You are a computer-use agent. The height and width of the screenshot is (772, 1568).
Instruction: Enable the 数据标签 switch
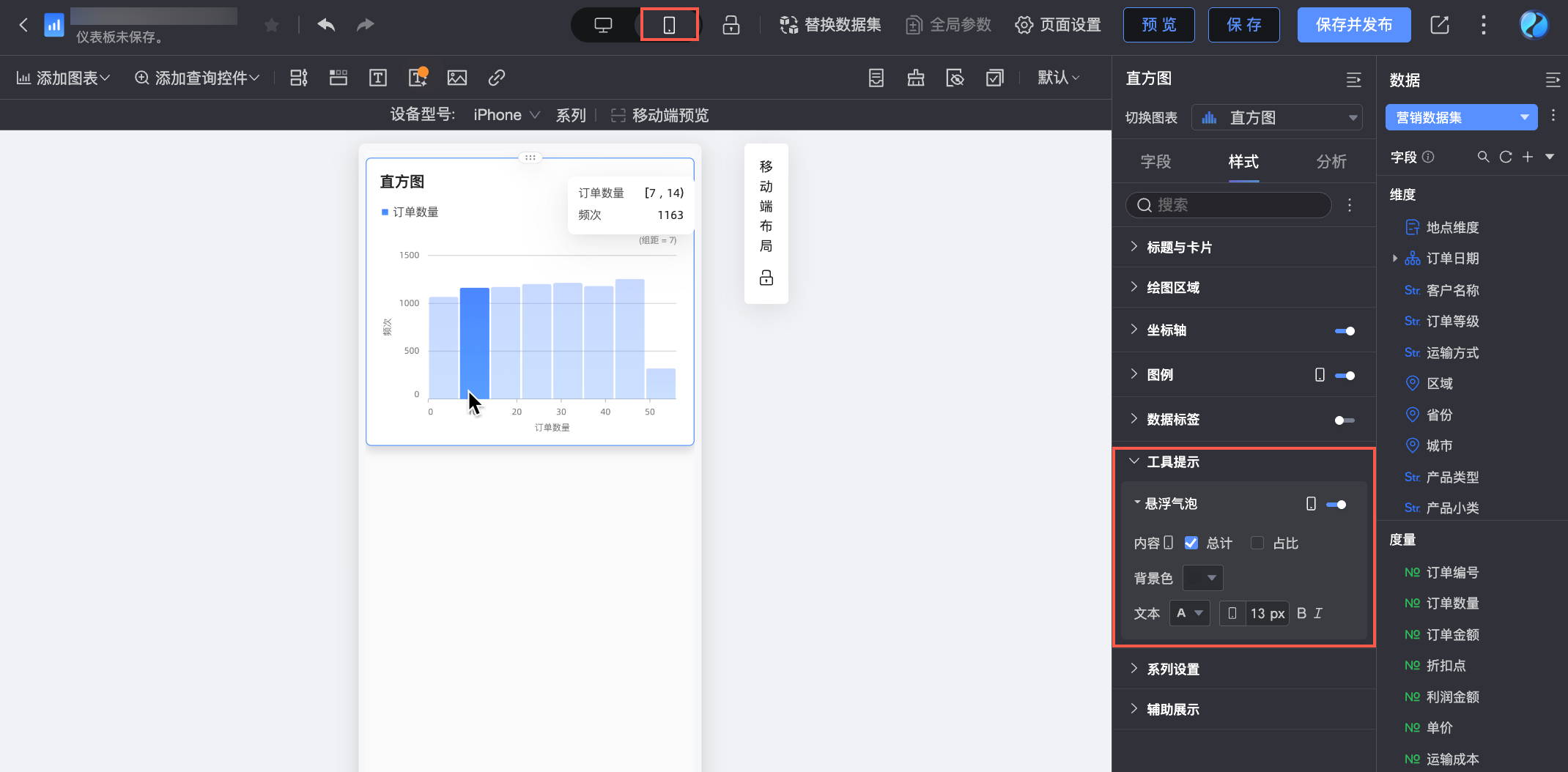(1345, 420)
